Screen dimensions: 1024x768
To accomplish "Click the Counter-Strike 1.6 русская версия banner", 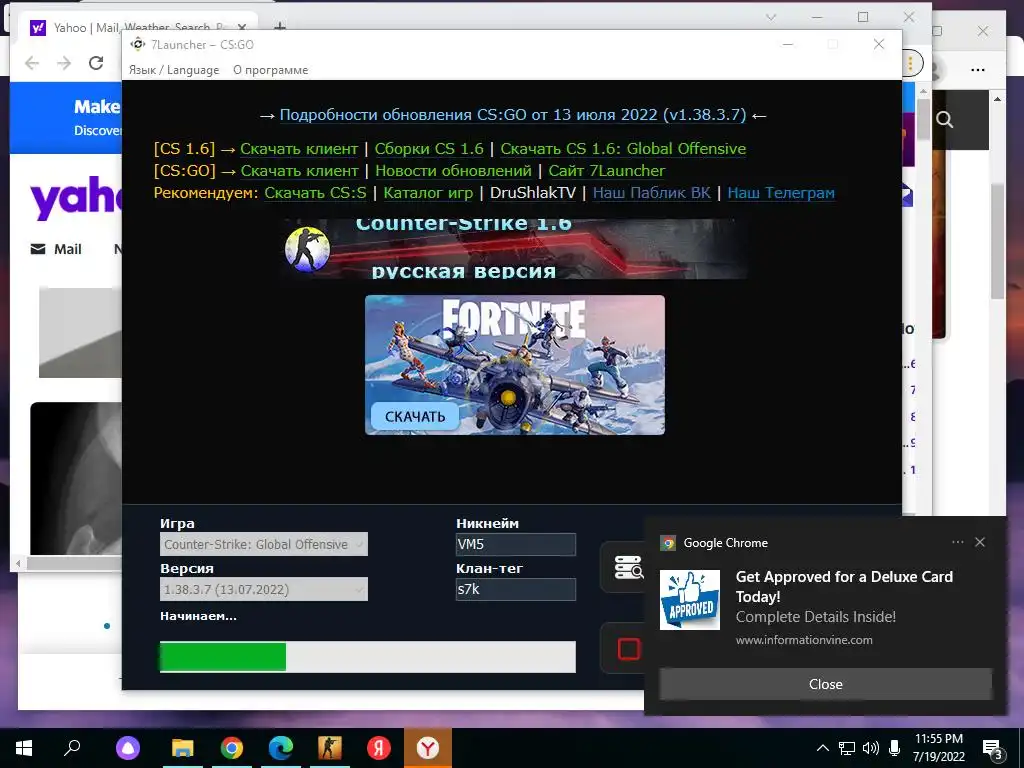I will 515,249.
